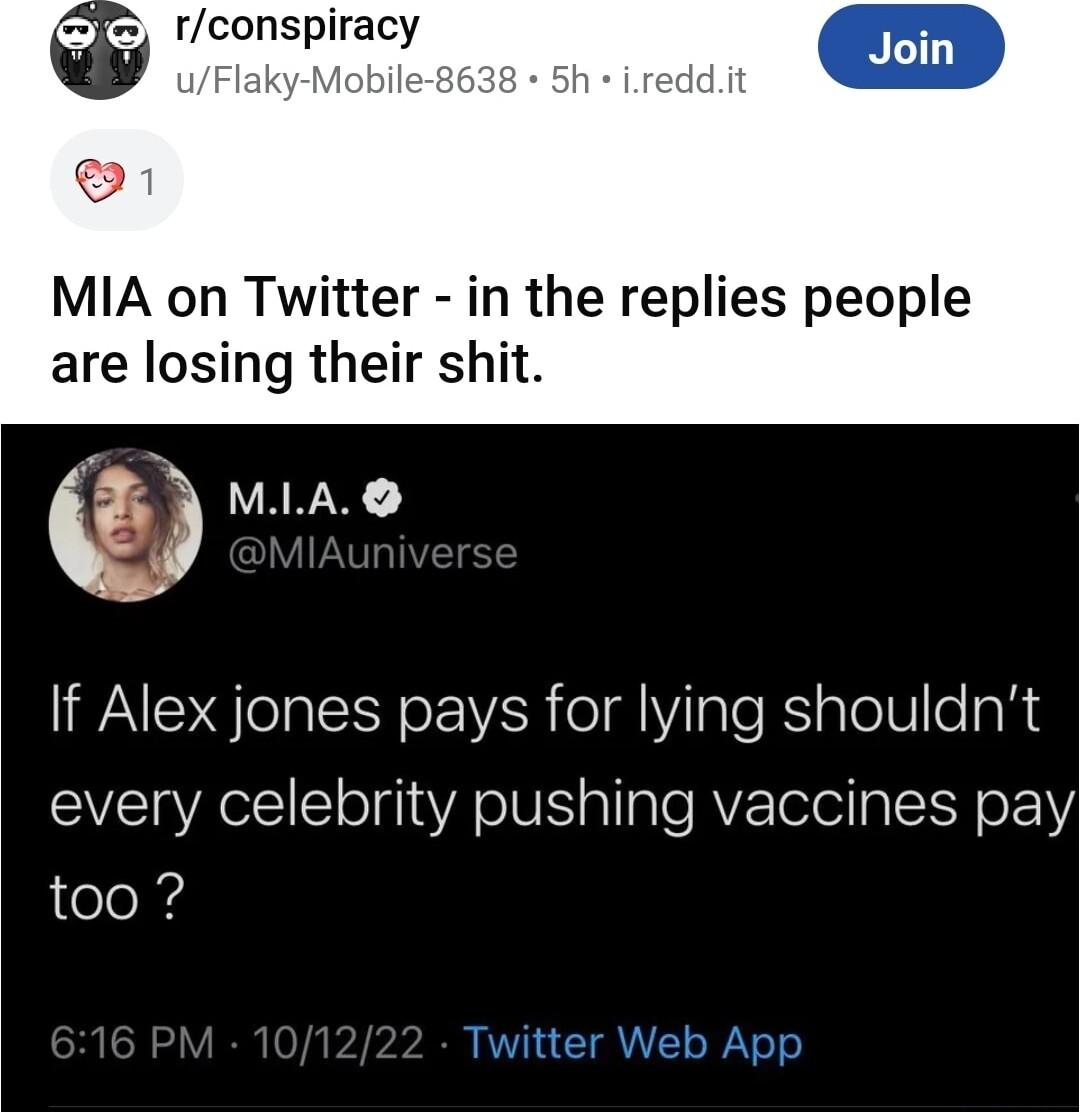The width and height of the screenshot is (1080, 1112).
Task: Open the post title about MIA on Twitter
Action: (510, 330)
